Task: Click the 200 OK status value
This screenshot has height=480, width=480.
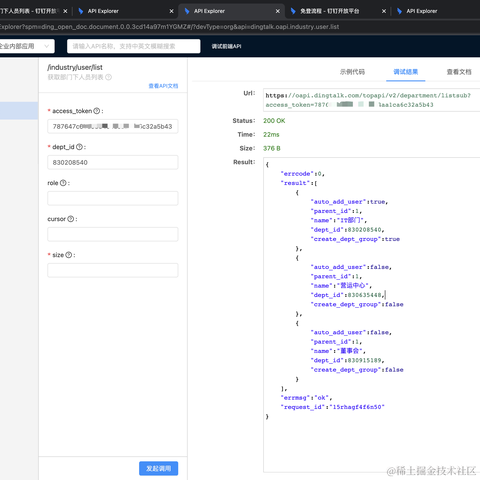Action: pos(274,121)
